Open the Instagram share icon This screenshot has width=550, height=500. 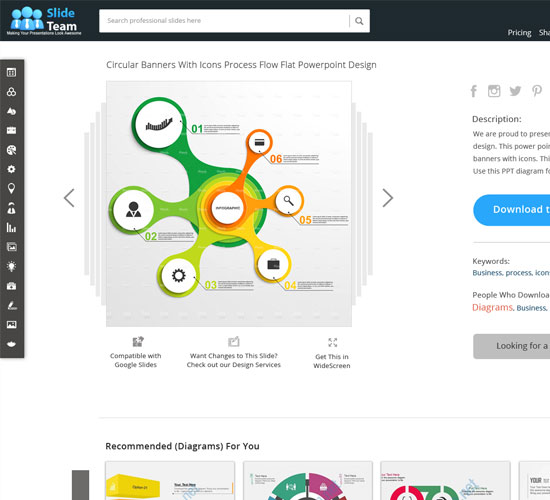(494, 91)
